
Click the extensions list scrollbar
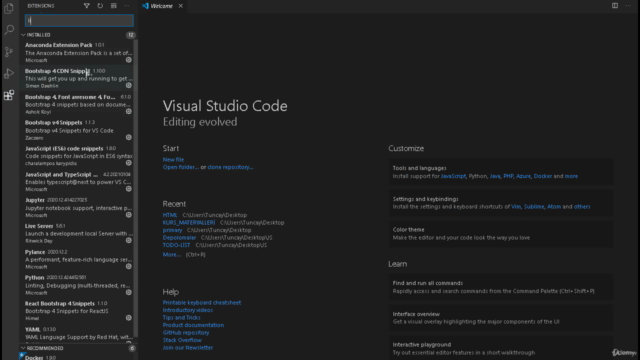coord(136,188)
